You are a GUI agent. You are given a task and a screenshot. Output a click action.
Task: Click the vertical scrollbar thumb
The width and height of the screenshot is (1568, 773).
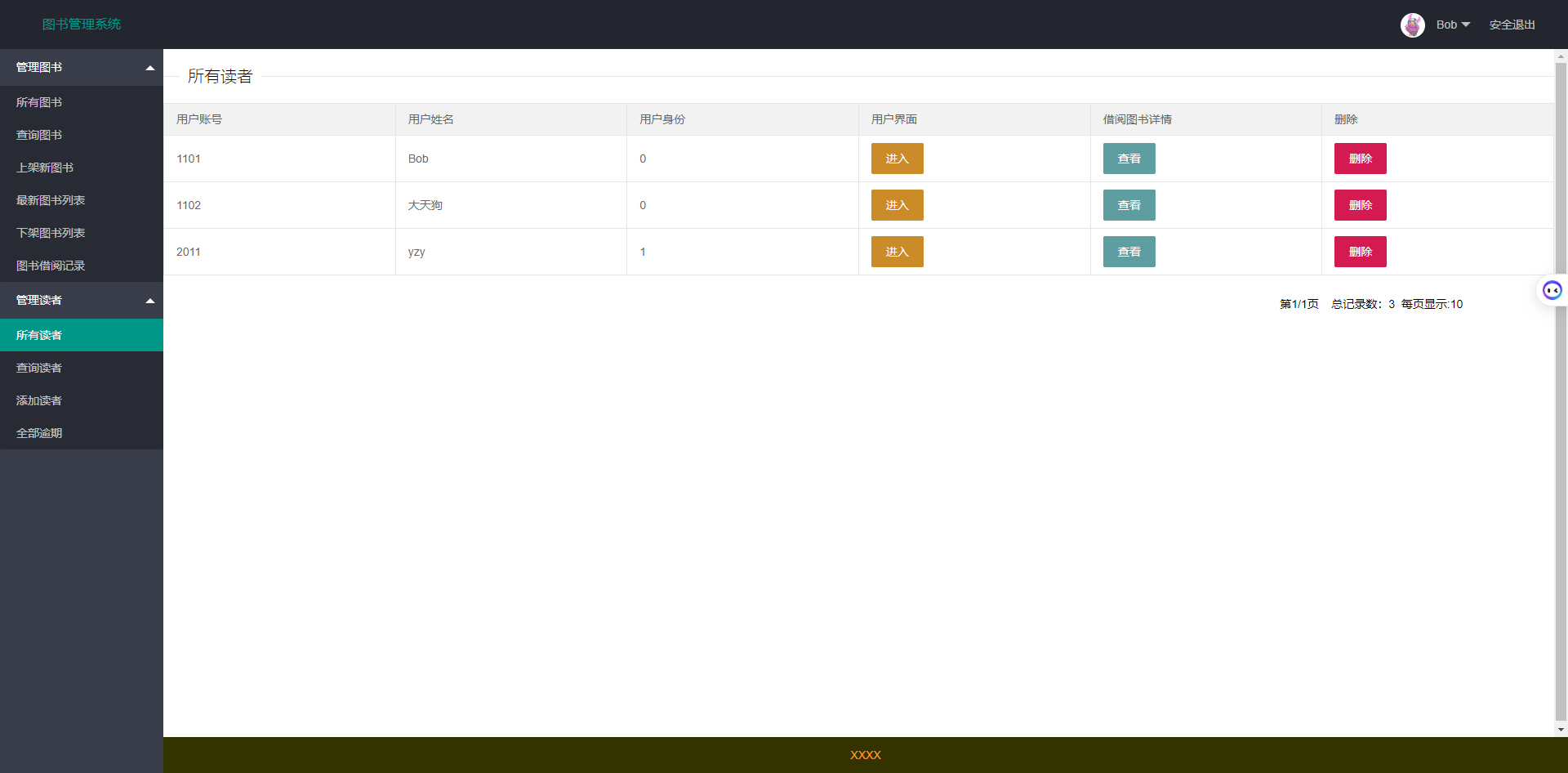[x=1561, y=390]
